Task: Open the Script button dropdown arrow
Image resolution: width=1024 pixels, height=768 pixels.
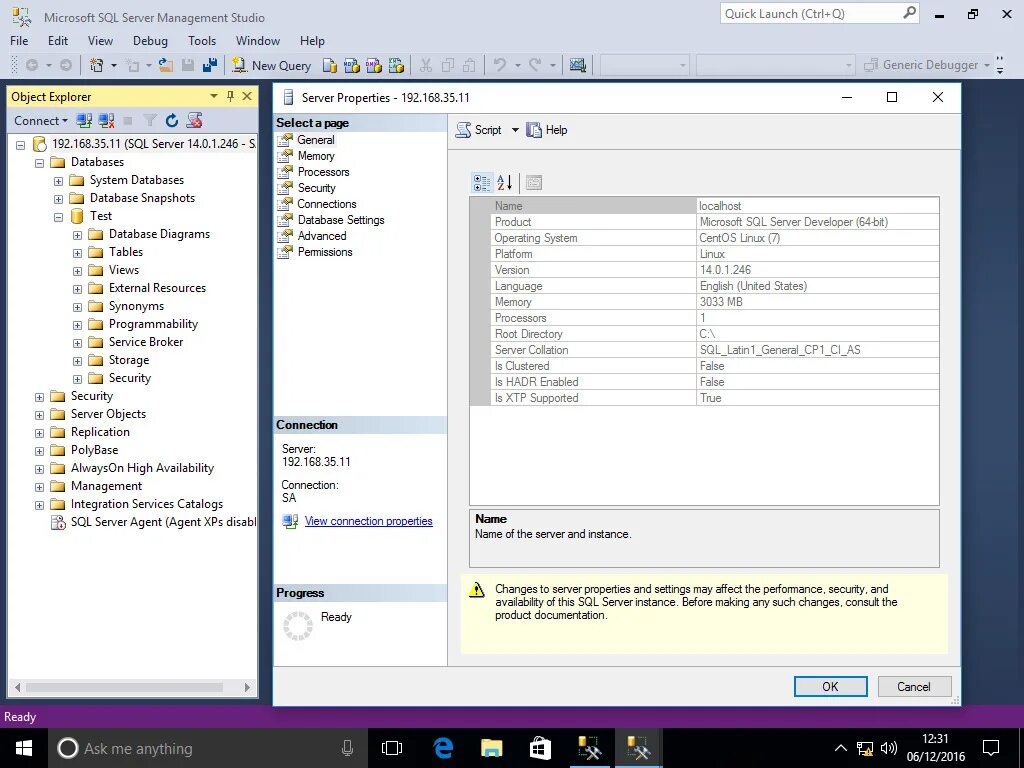Action: [x=515, y=130]
